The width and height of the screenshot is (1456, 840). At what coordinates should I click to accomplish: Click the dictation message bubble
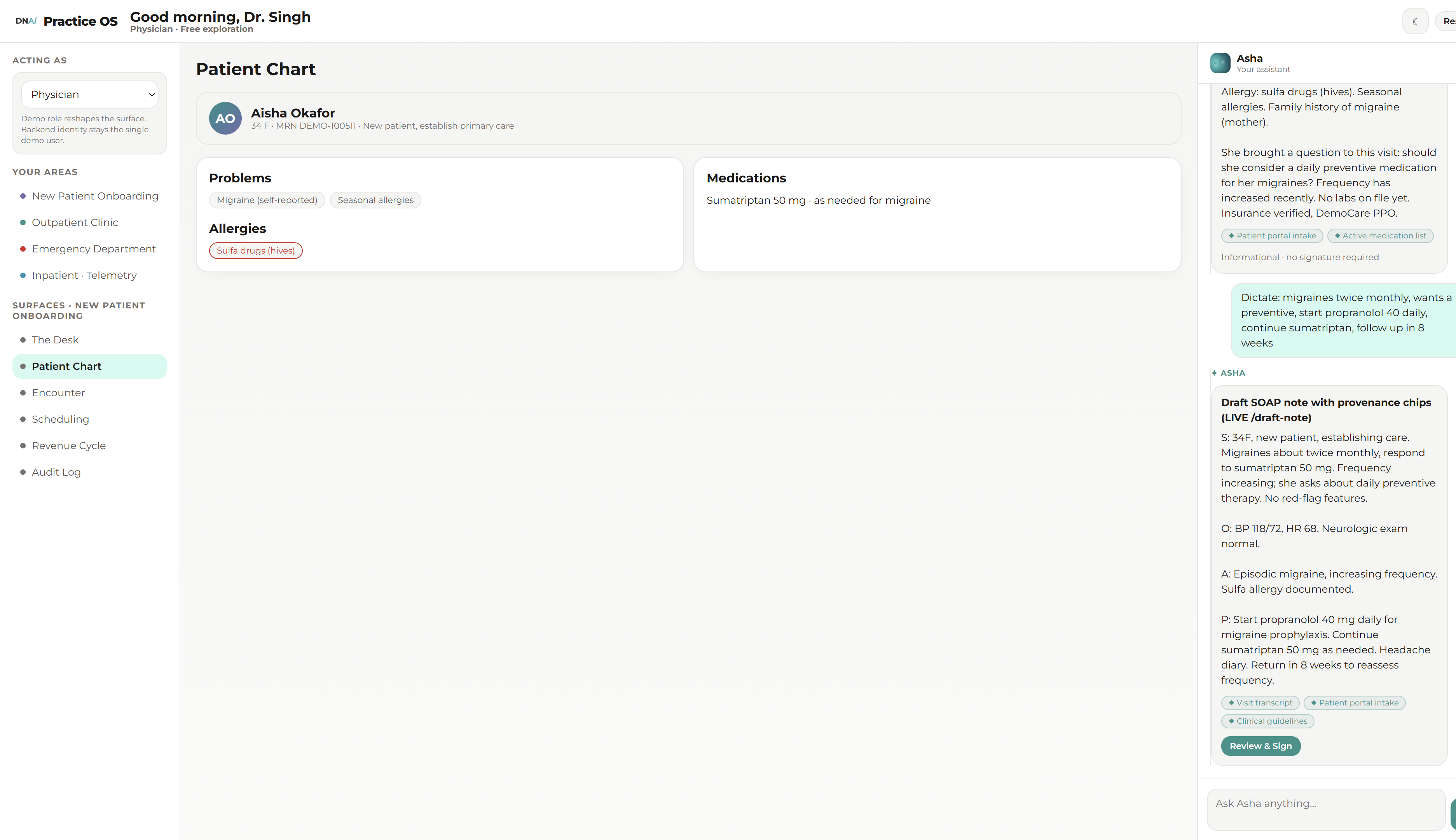[x=1344, y=321]
